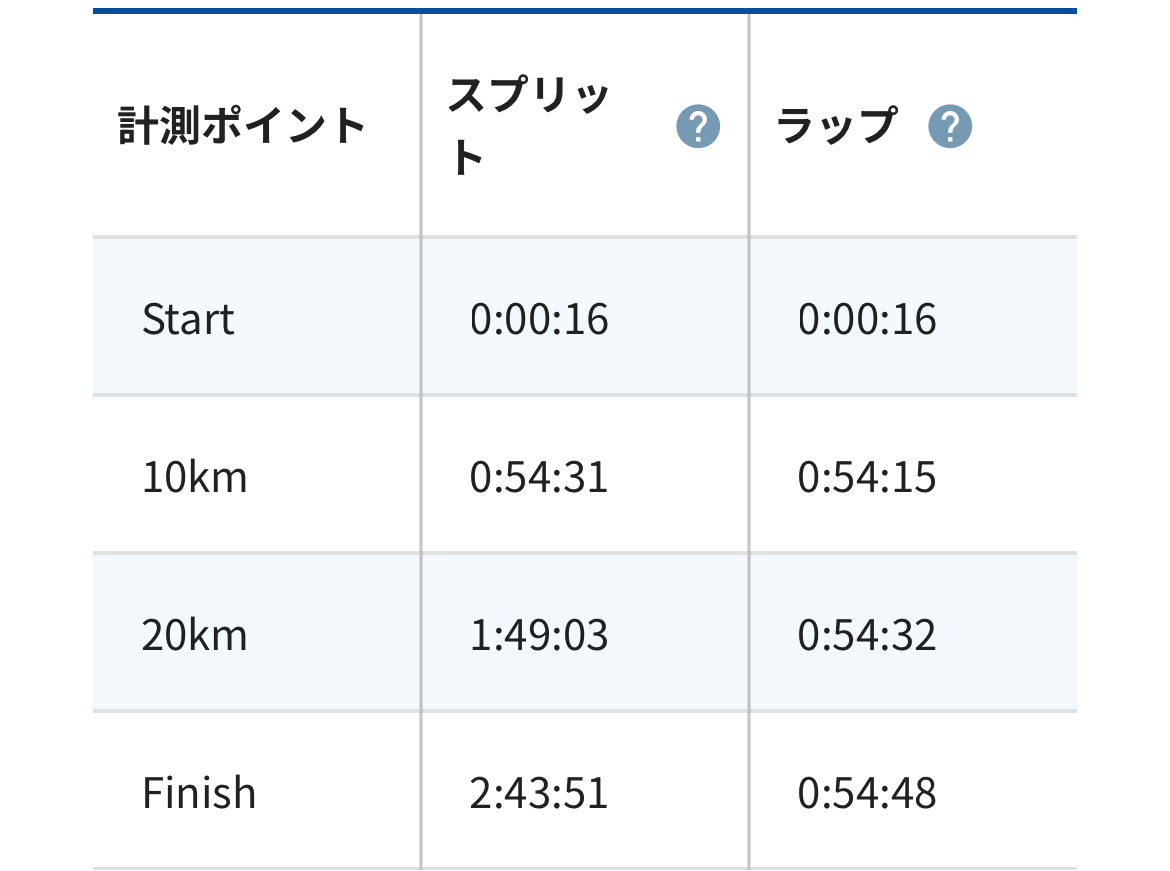Select Start lap time 0:00:16
Image resolution: width=1170 pixels, height=871 pixels.
coord(867,319)
